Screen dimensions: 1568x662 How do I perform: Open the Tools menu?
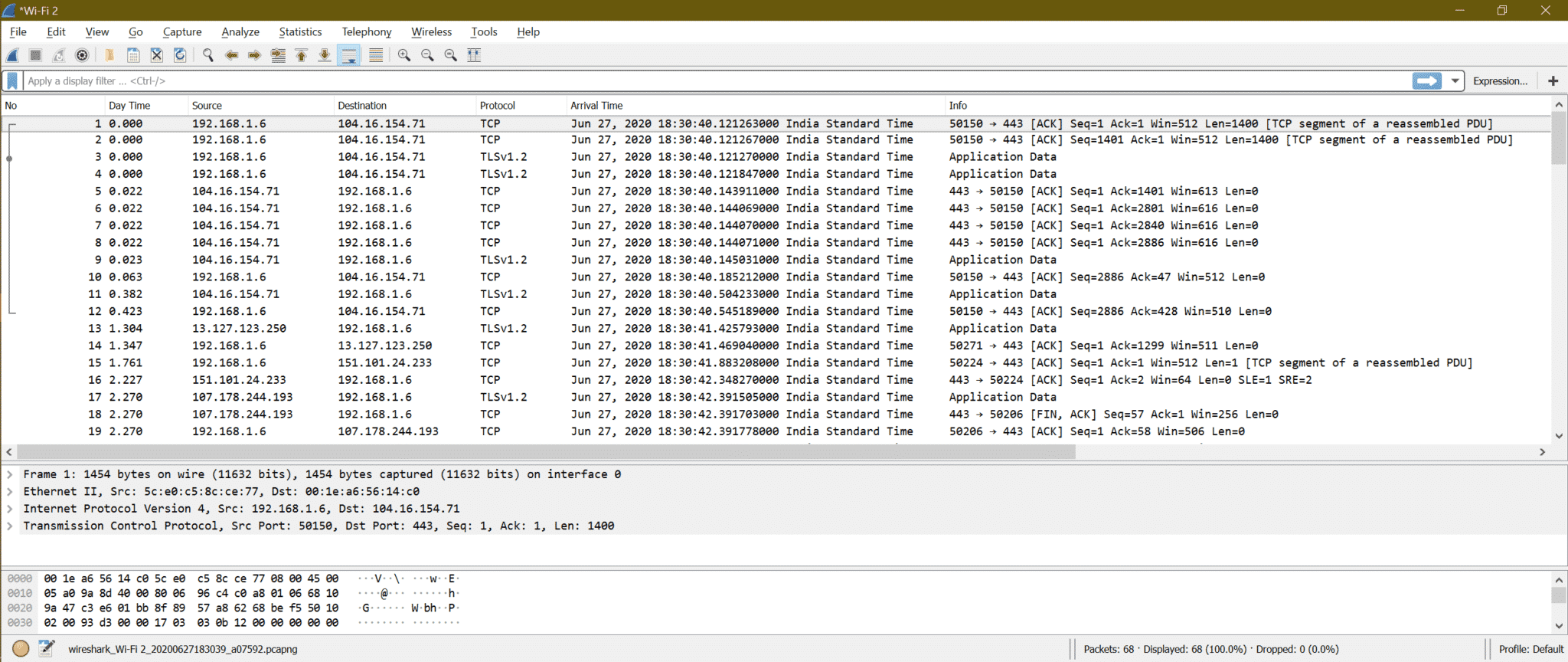point(484,31)
